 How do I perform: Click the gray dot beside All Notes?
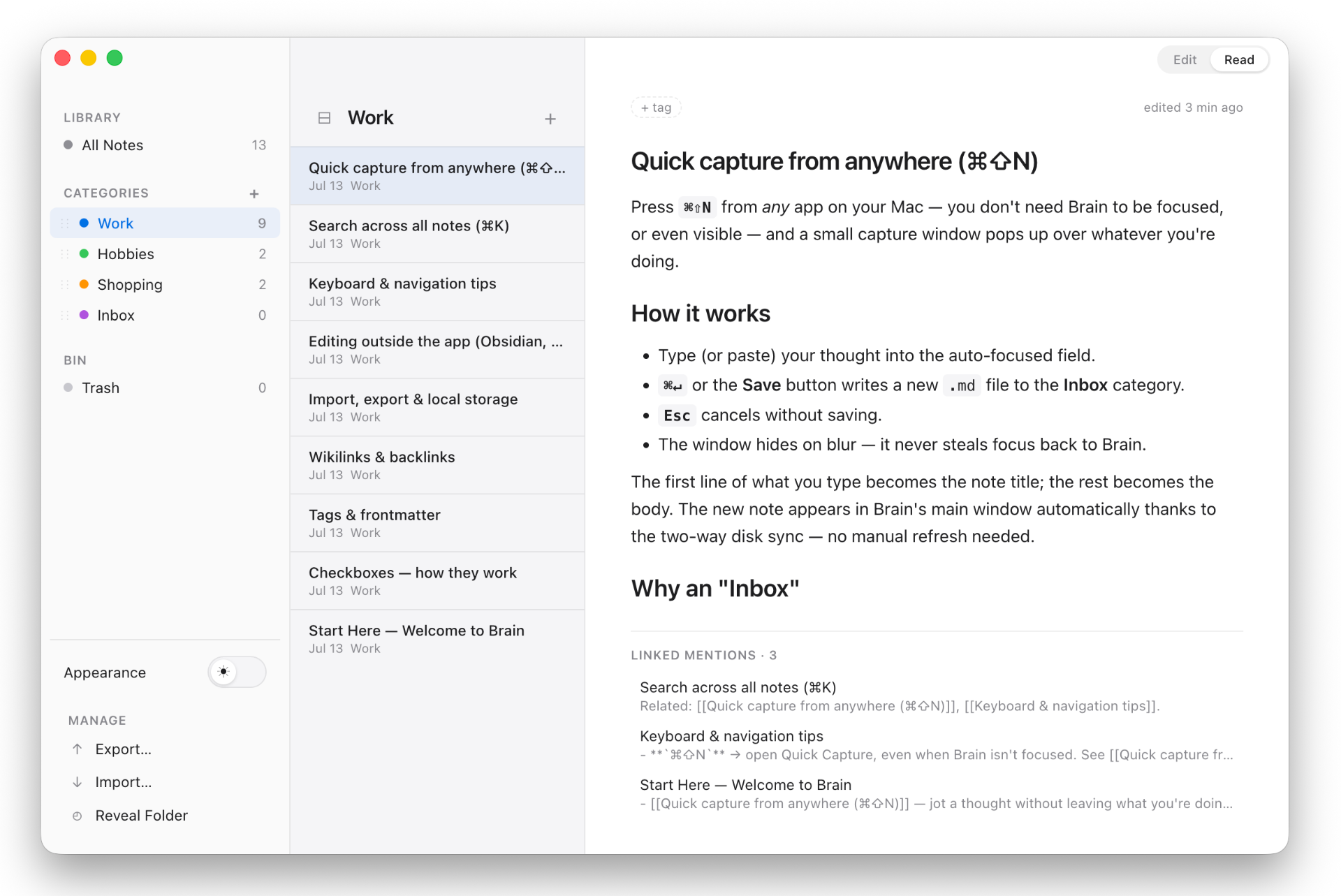pyautogui.click(x=68, y=145)
